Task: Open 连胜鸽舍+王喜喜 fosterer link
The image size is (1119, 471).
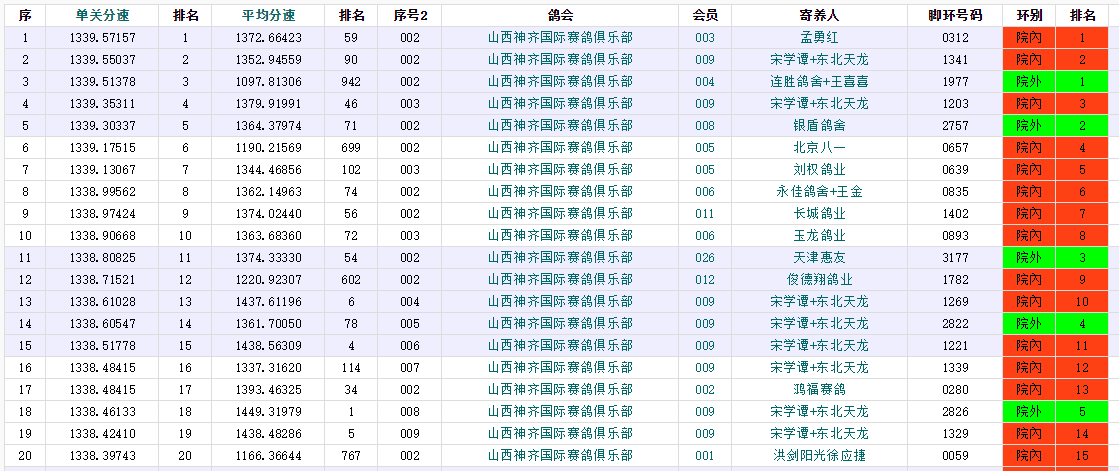Action: click(819, 82)
